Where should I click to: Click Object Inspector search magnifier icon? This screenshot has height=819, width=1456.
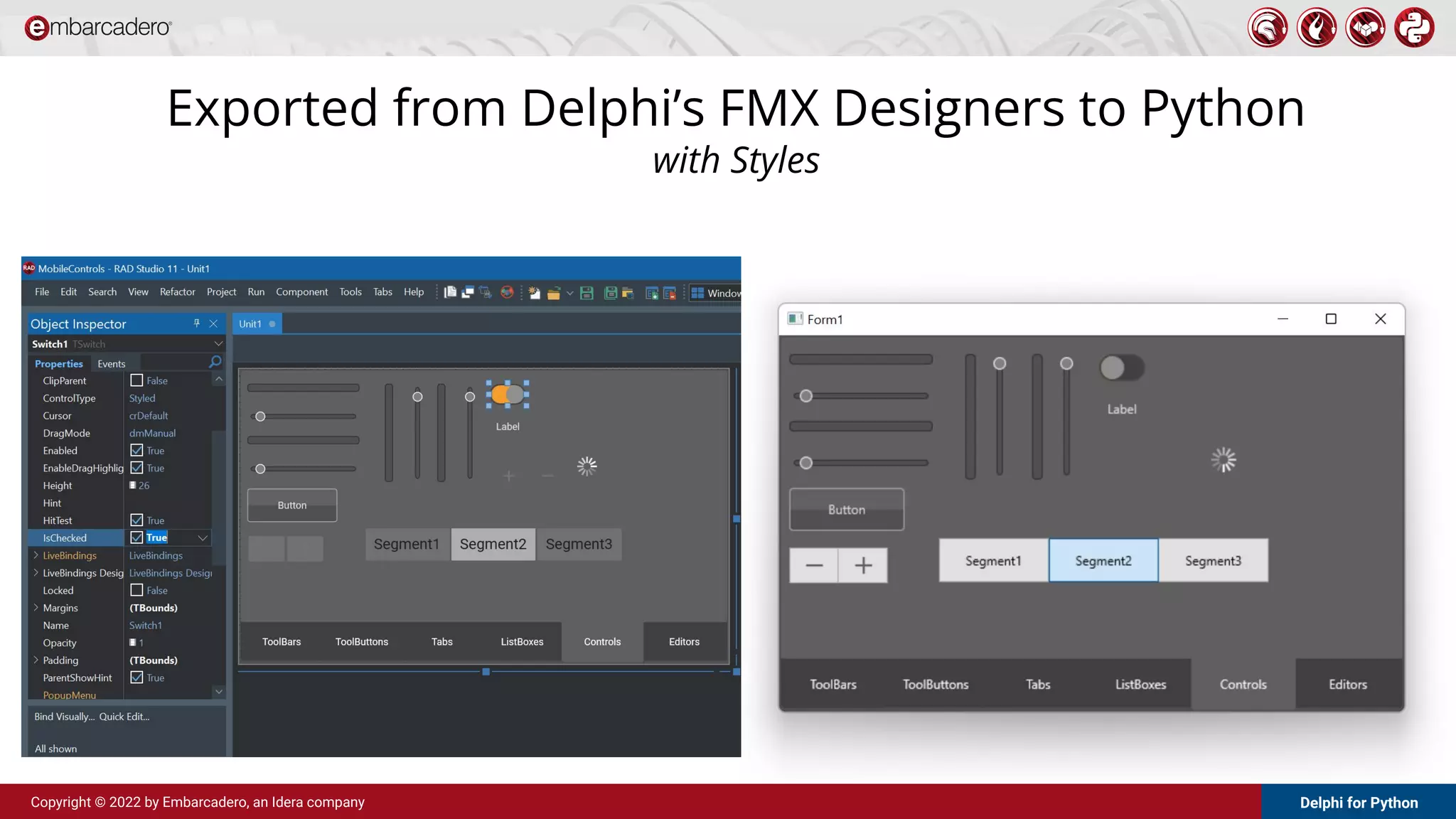(215, 363)
